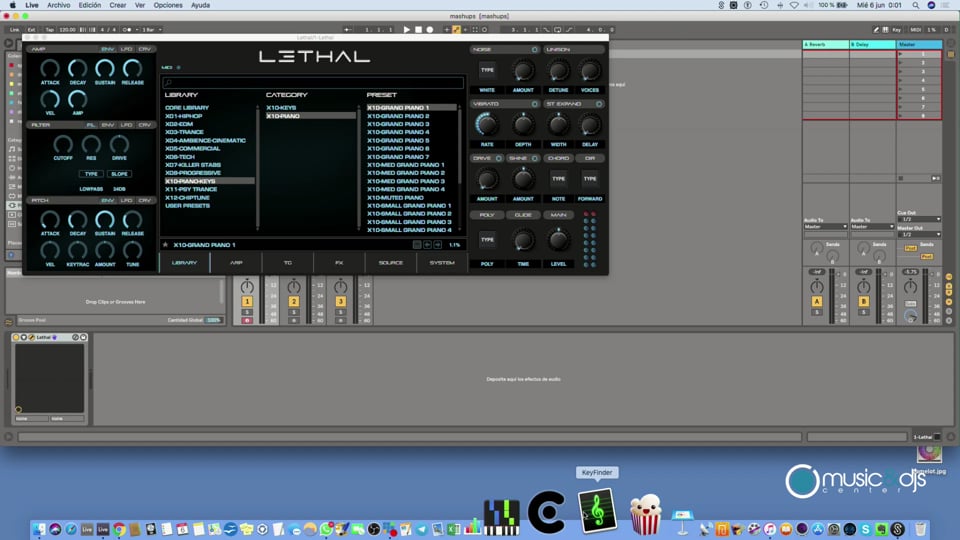960x540 pixels.
Task: Click the Amp ATTACK knob
Action: (50, 69)
